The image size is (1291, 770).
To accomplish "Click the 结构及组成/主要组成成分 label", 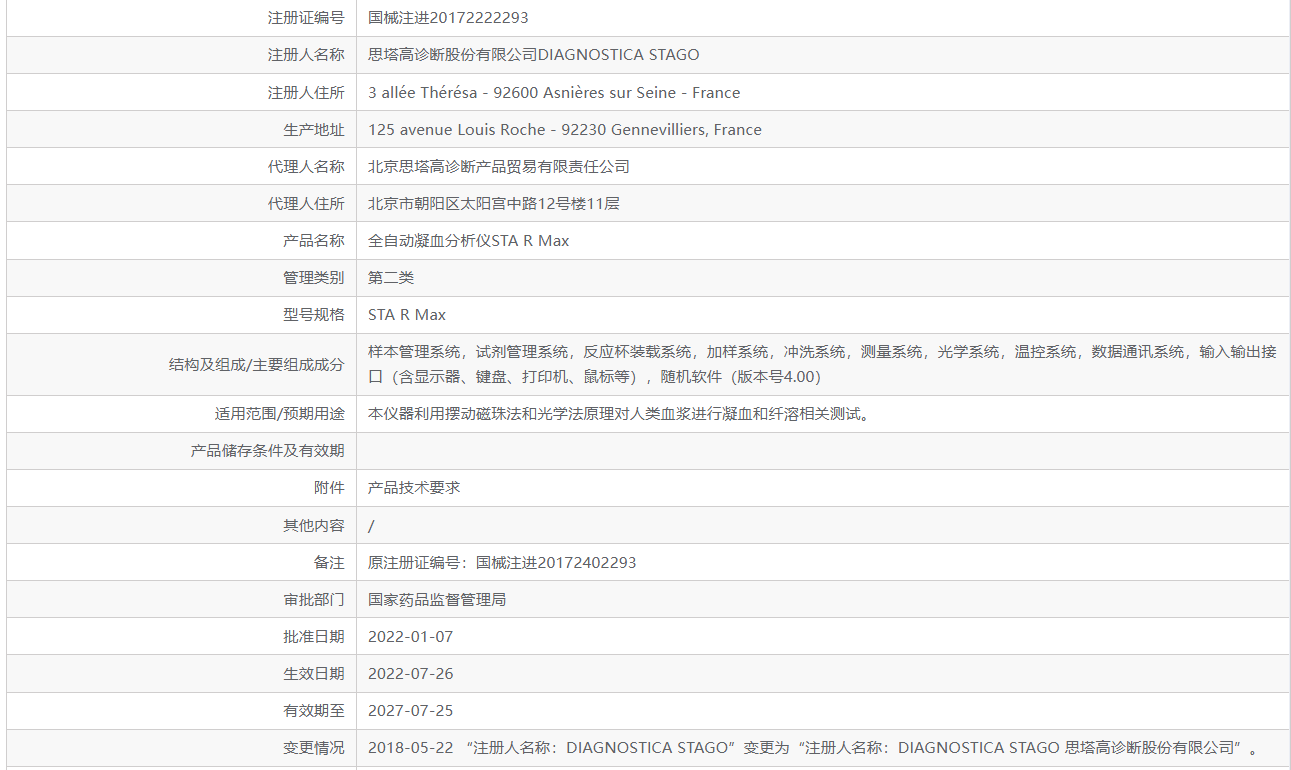I will pyautogui.click(x=257, y=364).
